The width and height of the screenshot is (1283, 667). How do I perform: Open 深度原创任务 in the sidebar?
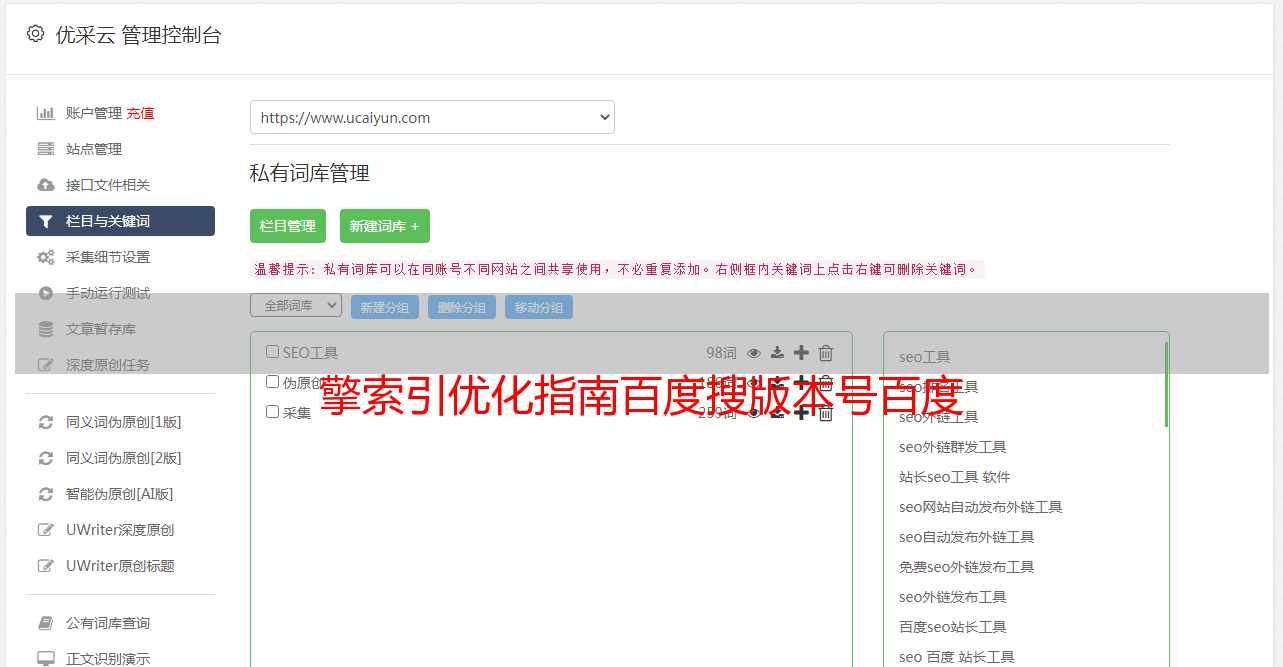point(108,365)
